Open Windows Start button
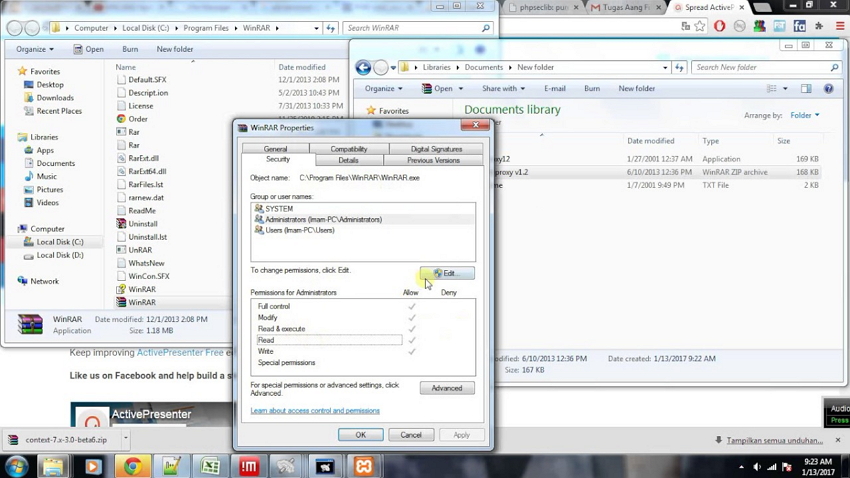 point(16,466)
